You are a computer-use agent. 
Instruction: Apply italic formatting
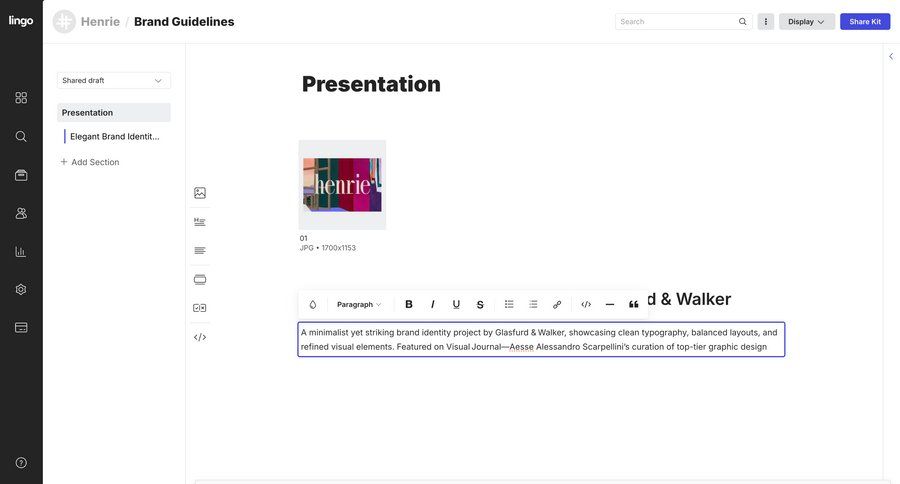432,304
